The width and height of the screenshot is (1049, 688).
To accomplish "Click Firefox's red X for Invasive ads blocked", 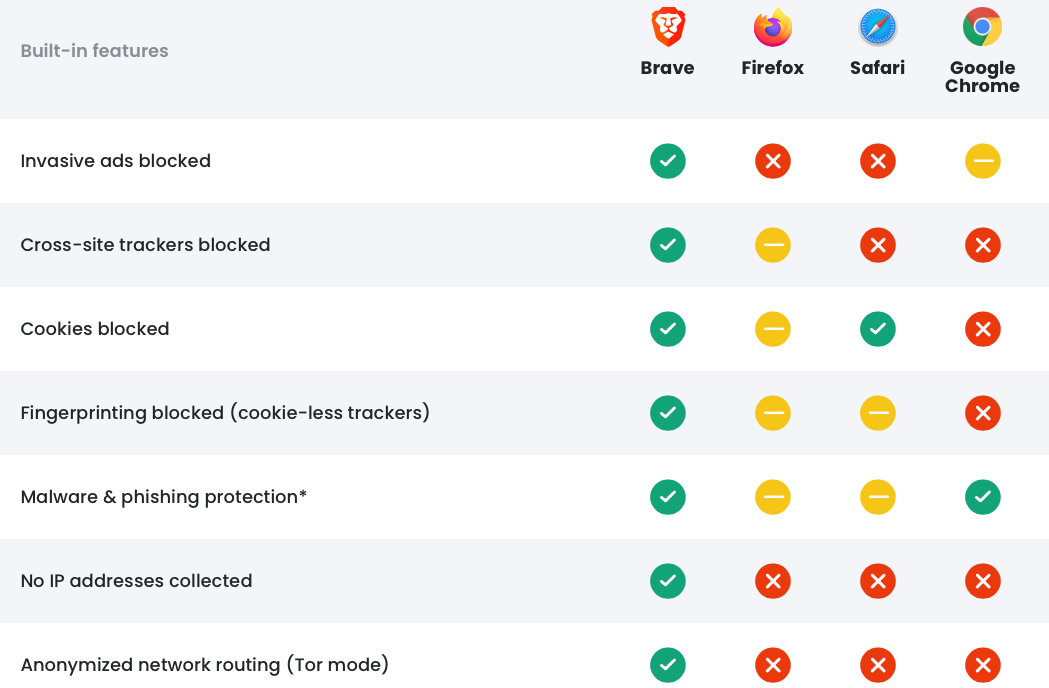I will coord(773,161).
